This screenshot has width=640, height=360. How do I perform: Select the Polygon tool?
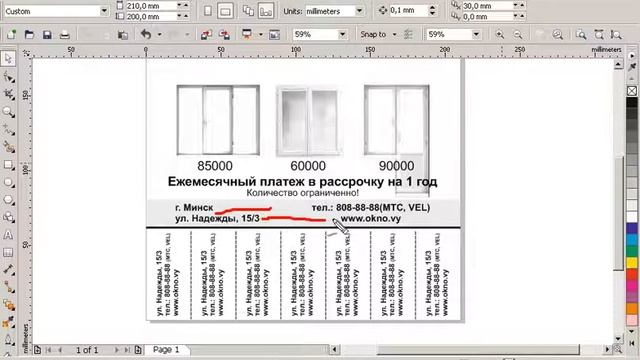pyautogui.click(x=8, y=200)
